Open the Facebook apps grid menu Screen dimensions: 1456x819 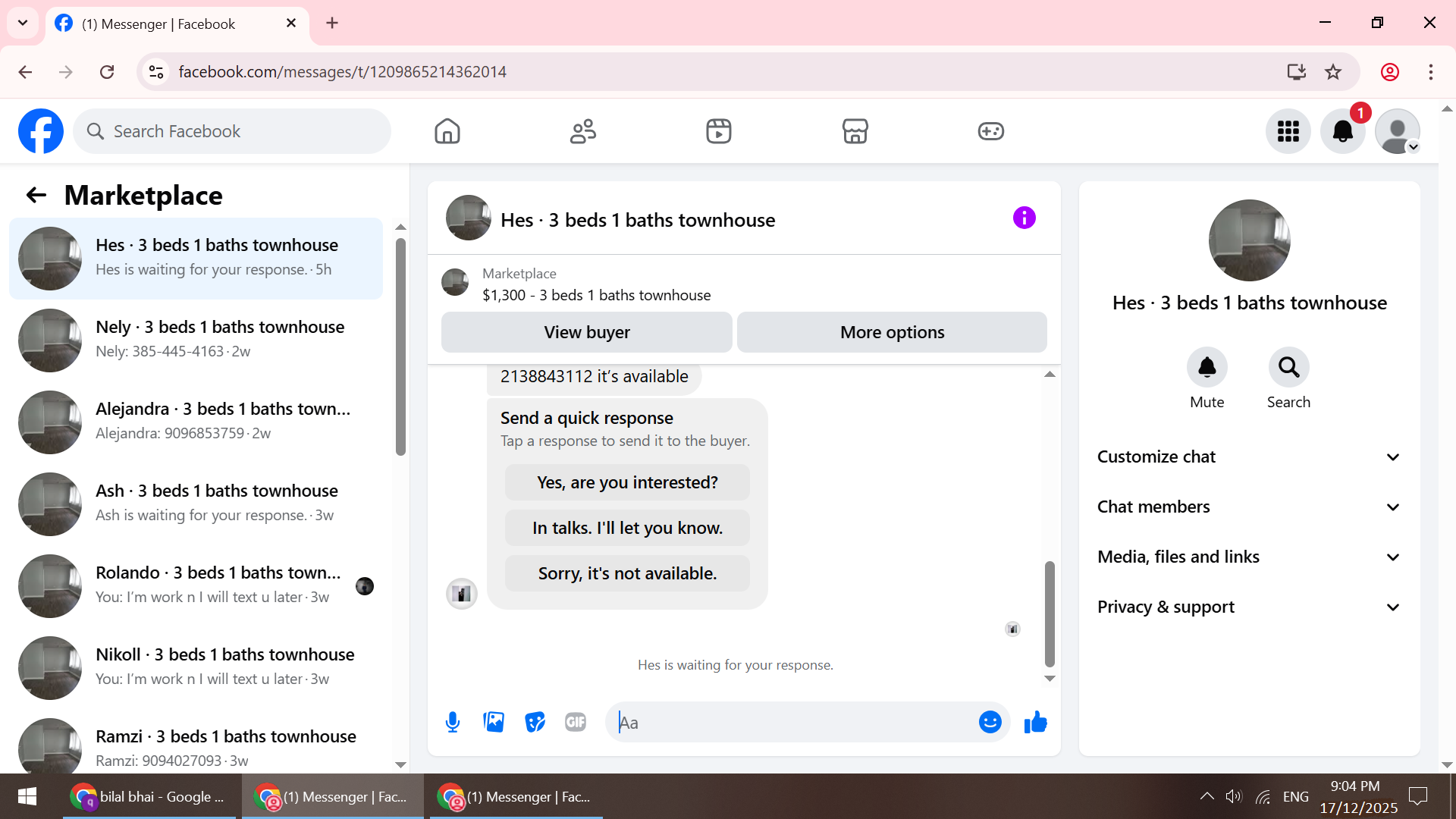(1288, 131)
